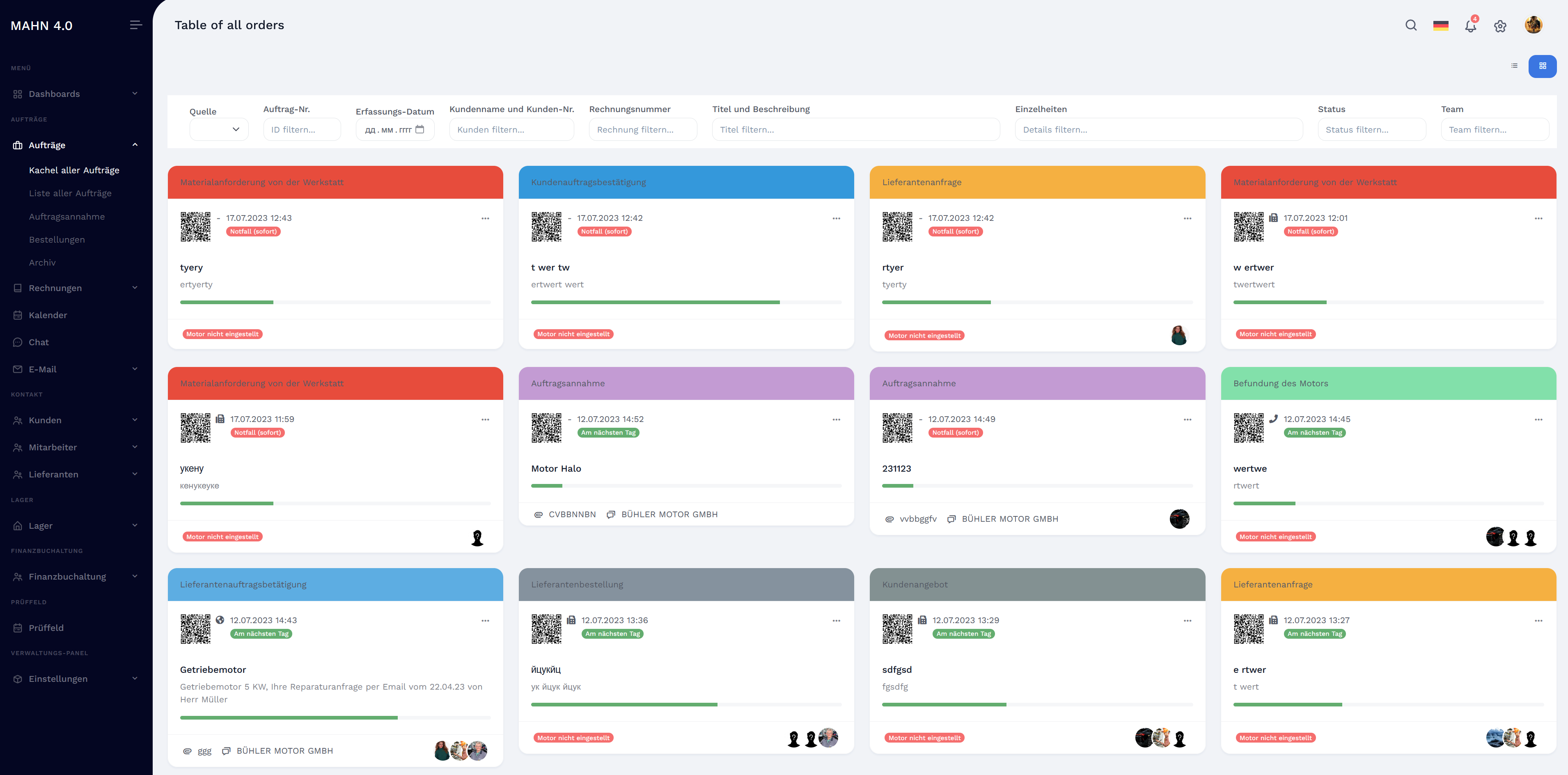Open Liste aller Aufträge
The height and width of the screenshot is (775, 1568).
70,193
